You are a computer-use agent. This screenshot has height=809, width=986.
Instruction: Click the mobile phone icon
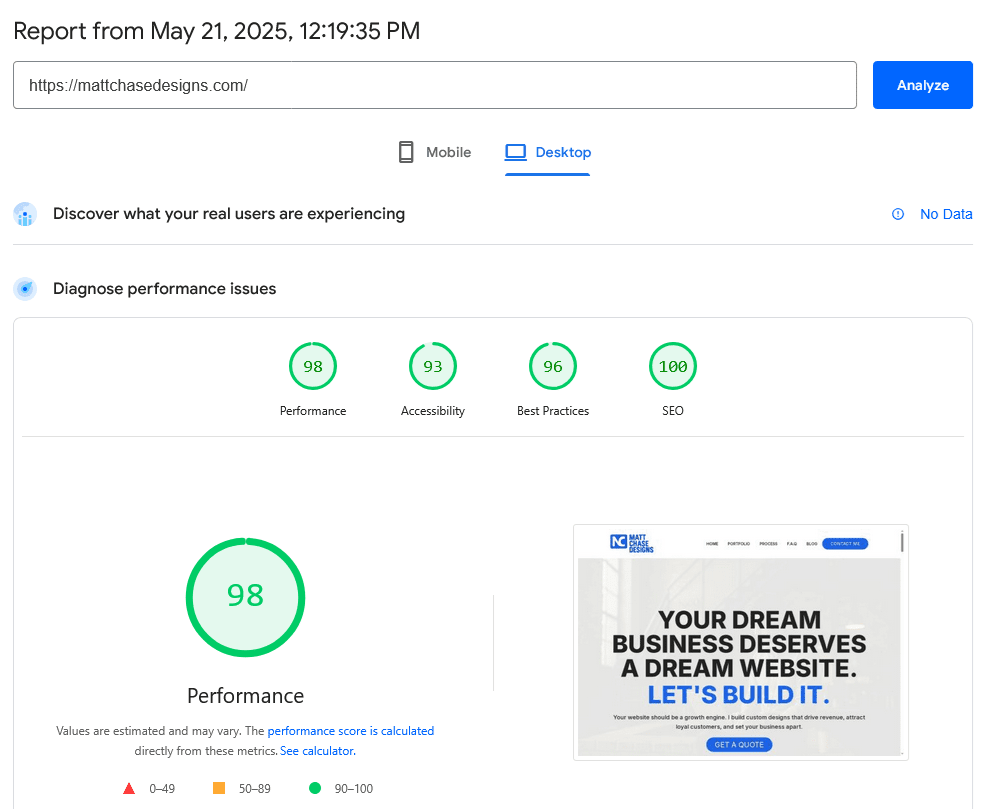406,152
